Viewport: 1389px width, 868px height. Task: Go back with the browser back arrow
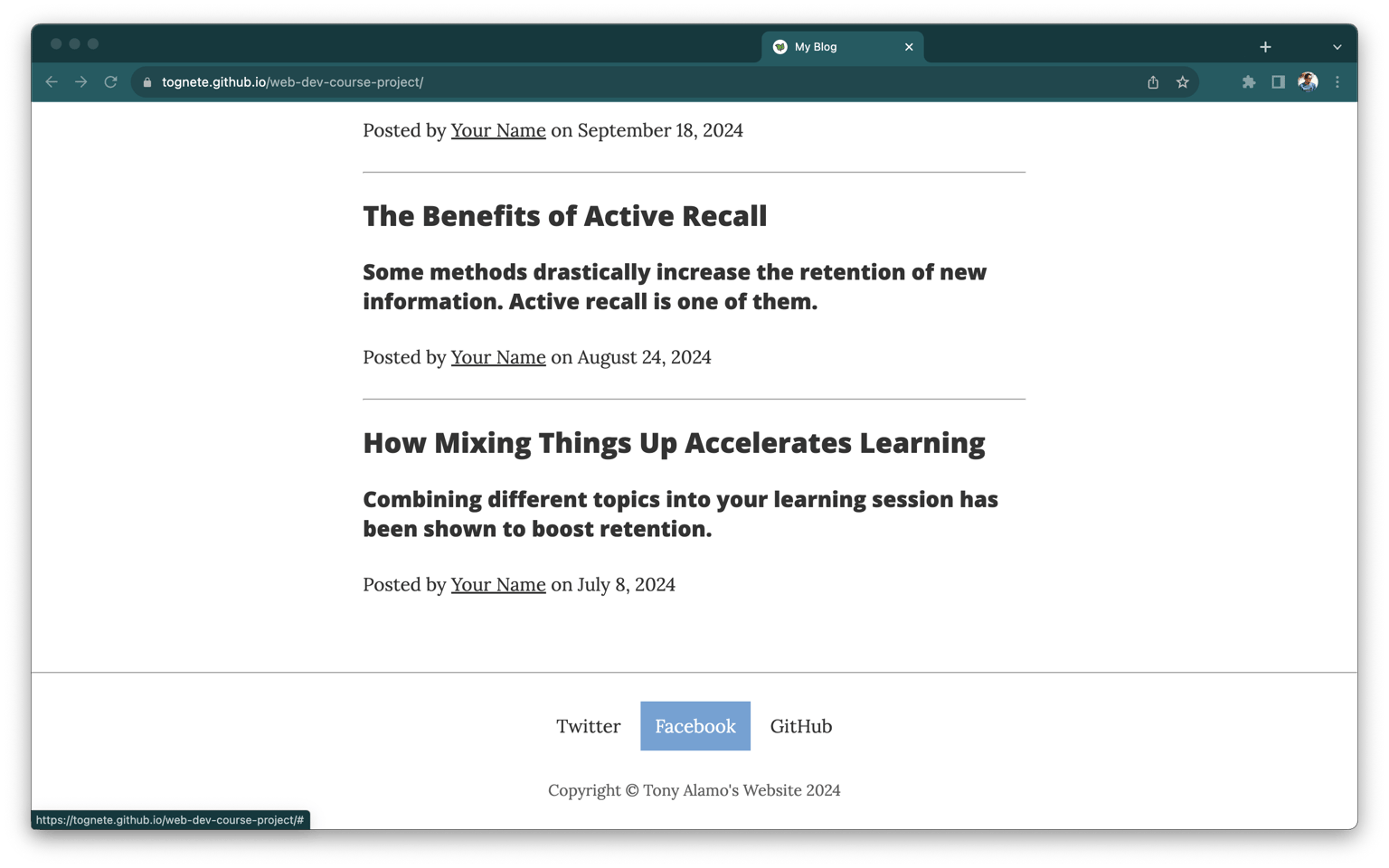52,82
